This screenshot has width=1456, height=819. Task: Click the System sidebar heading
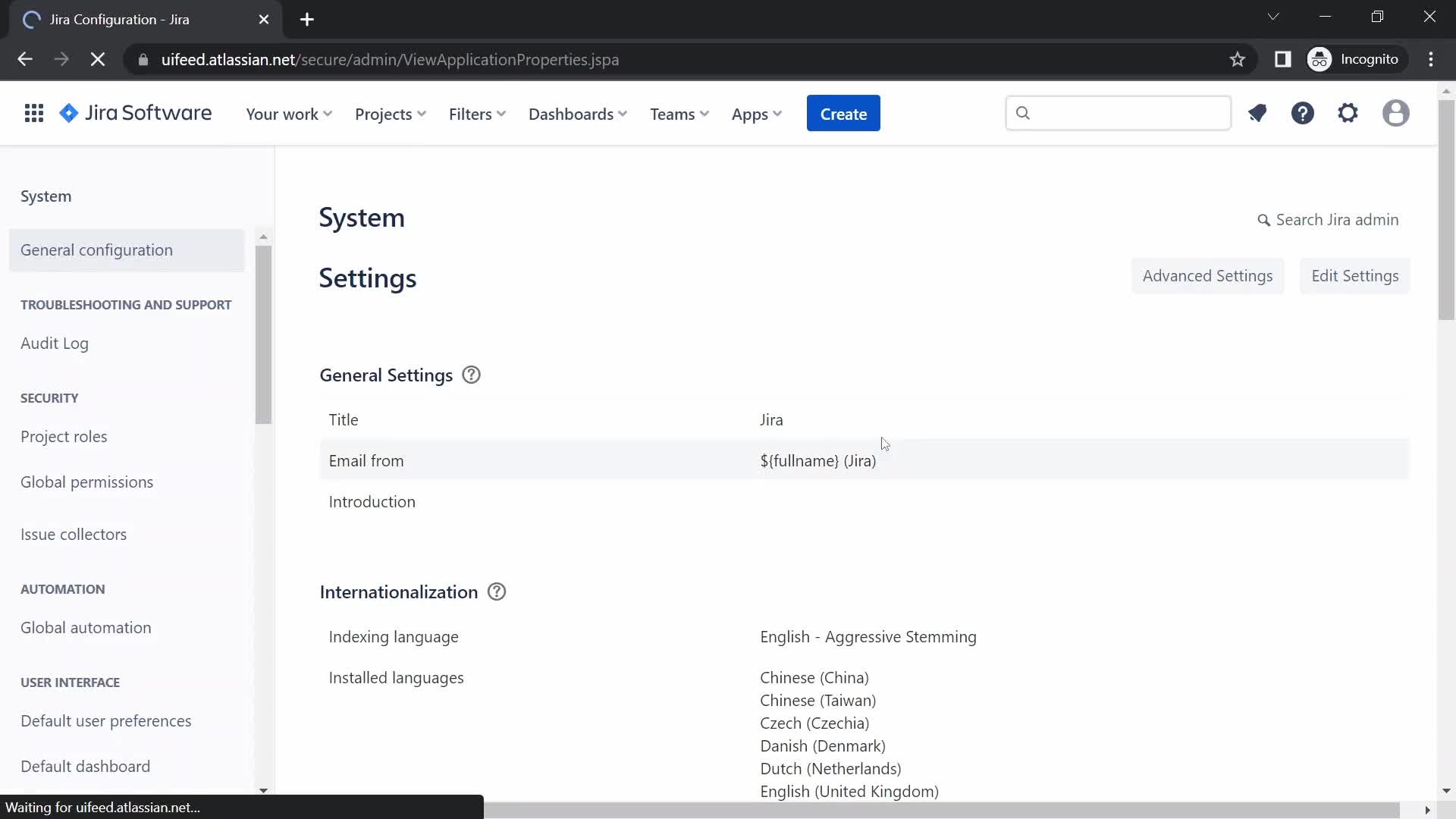(45, 196)
